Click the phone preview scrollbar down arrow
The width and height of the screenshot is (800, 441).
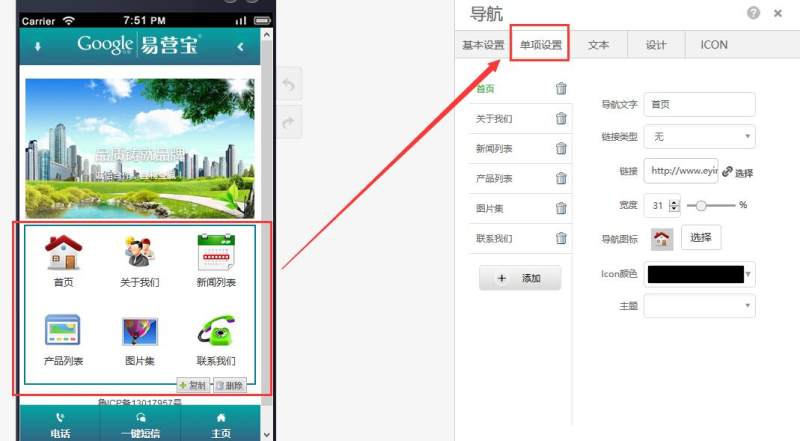click(266, 435)
